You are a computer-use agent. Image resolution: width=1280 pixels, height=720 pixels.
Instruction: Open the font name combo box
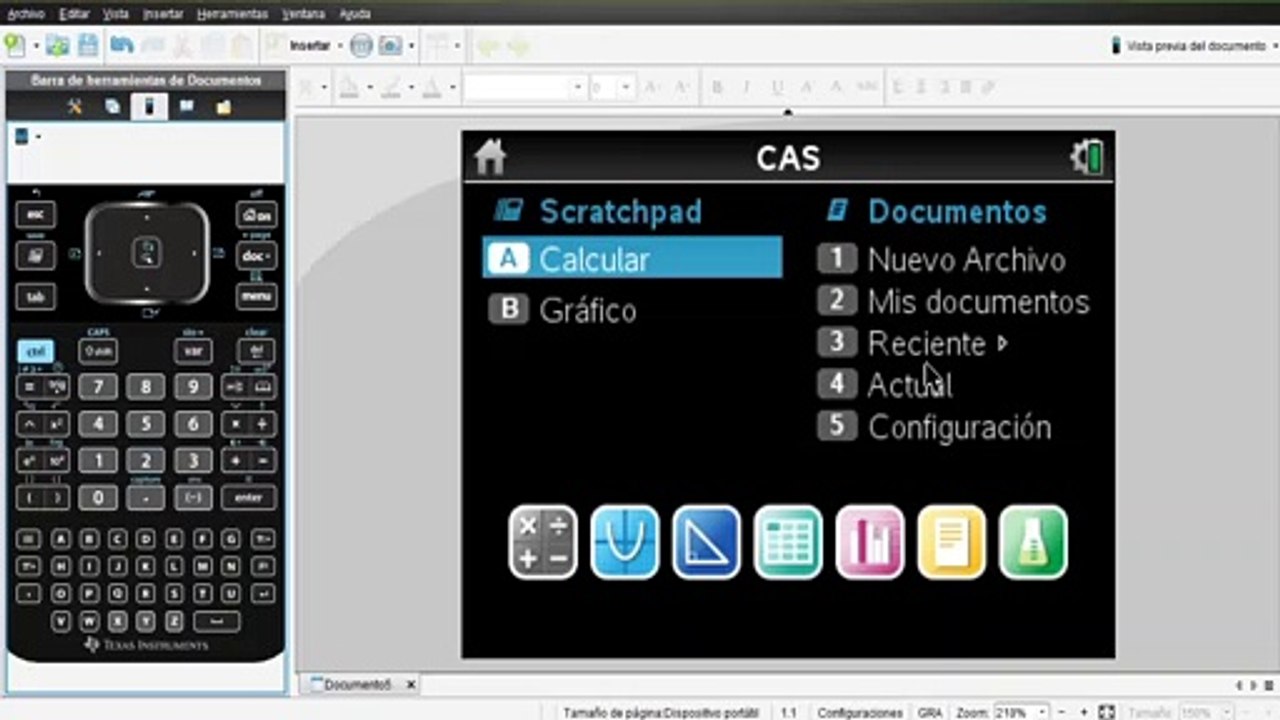coord(524,88)
